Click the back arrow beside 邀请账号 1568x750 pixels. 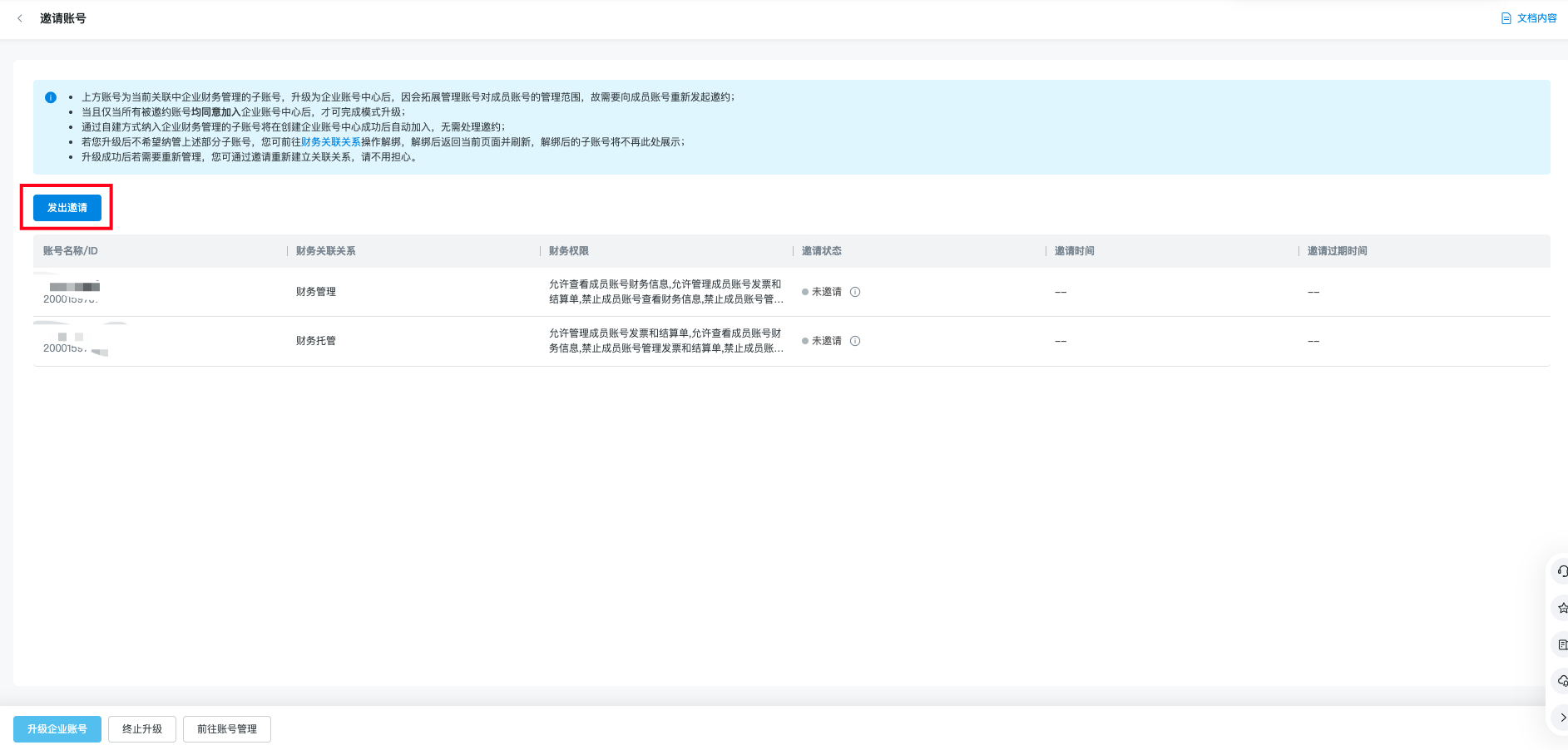pos(20,18)
